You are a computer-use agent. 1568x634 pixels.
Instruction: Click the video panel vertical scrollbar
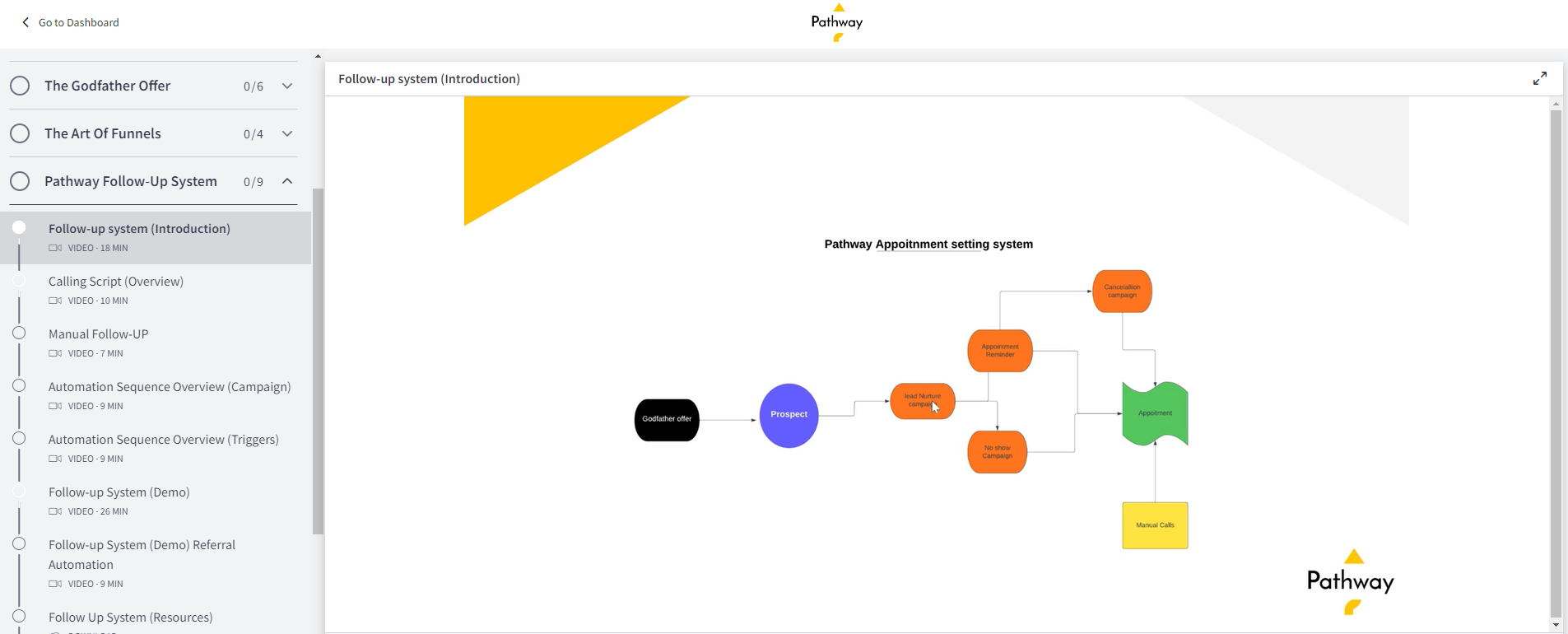(1556, 363)
